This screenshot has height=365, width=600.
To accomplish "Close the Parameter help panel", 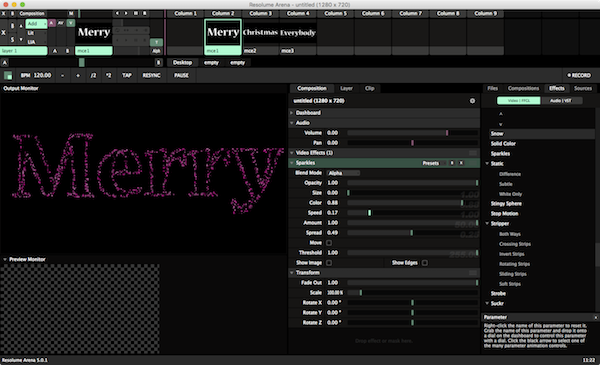I will [595, 317].
